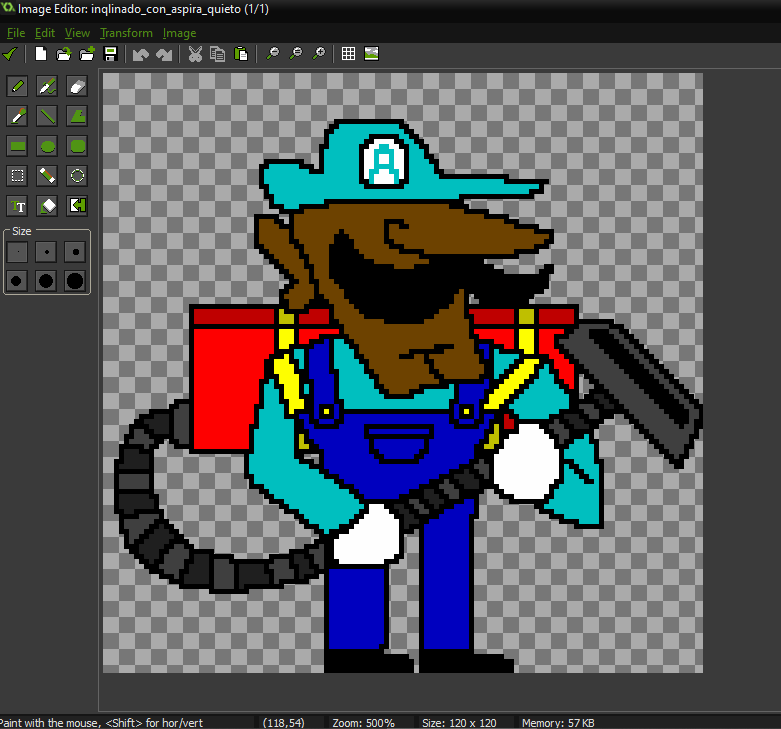The height and width of the screenshot is (729, 781).
Task: Click the Size: 120 x 120 status entry
Action: tap(459, 723)
